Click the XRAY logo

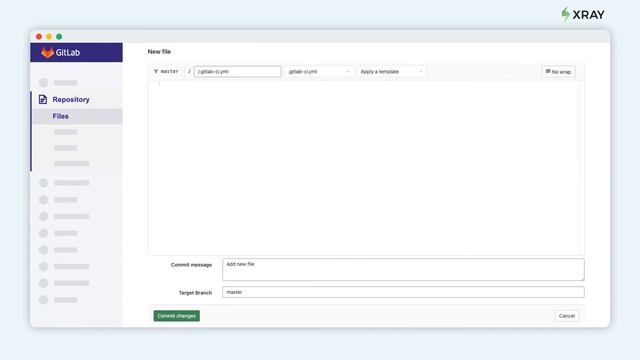582,15
